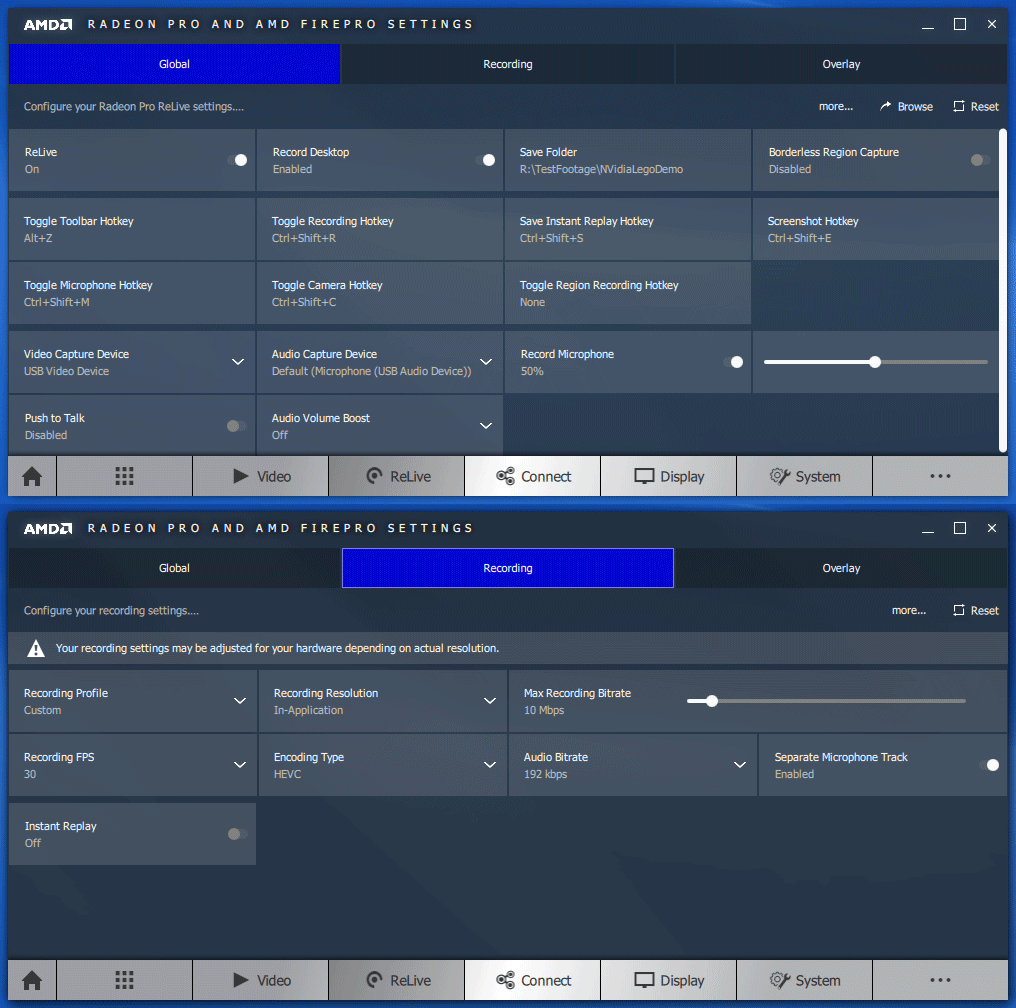This screenshot has width=1016, height=1008.
Task: Adjust Max Recording Bitrate slider handle
Action: click(x=711, y=701)
